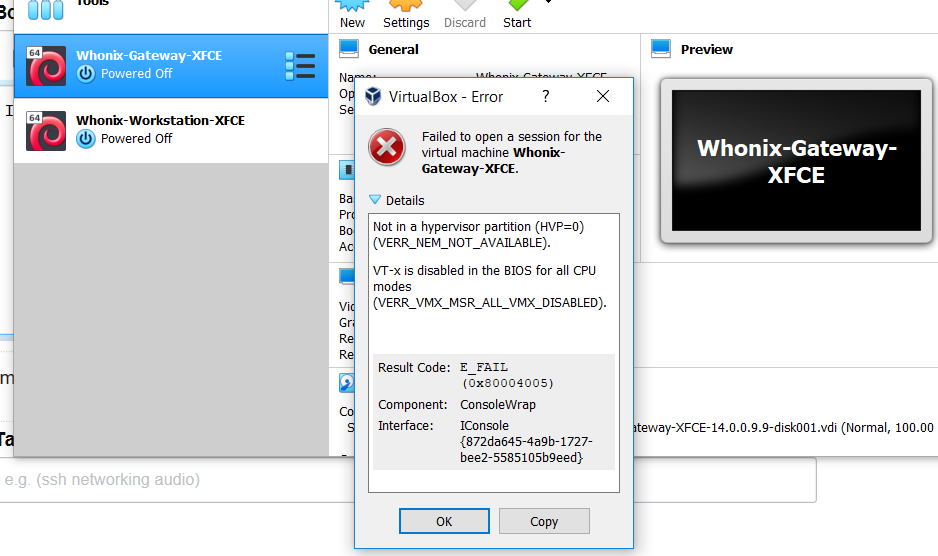
Task: Click the Whonix-Gateway-XFCE OS logo icon
Action: pyautogui.click(x=46, y=66)
